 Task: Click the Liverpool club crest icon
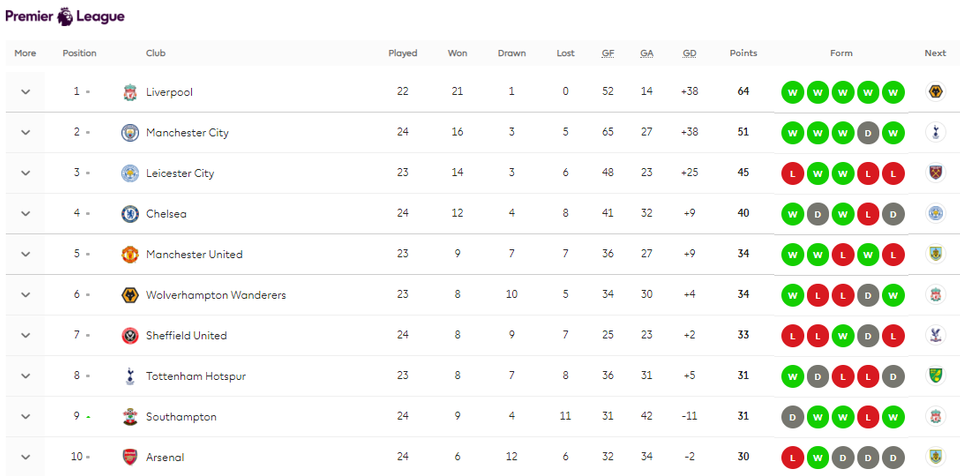point(130,92)
